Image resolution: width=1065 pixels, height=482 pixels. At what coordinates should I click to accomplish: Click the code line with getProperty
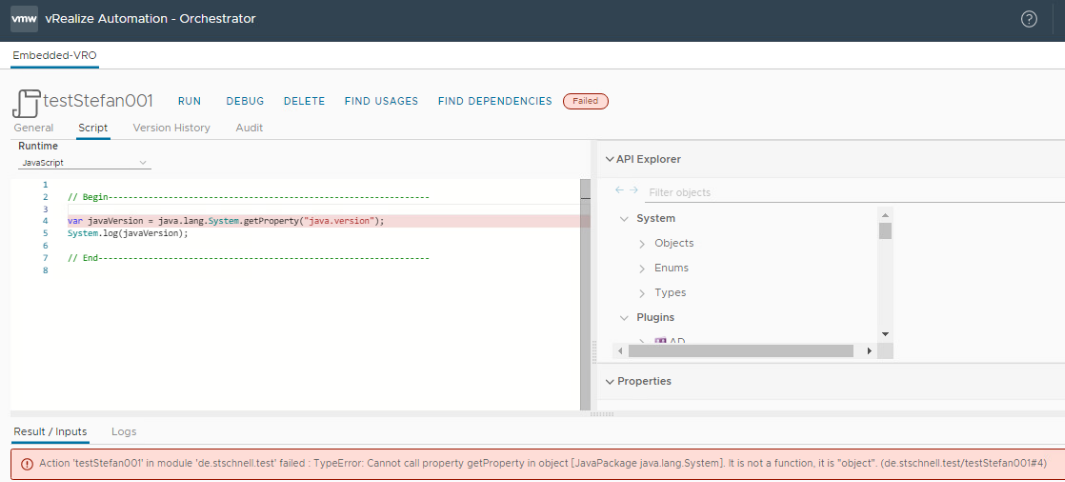(226, 221)
